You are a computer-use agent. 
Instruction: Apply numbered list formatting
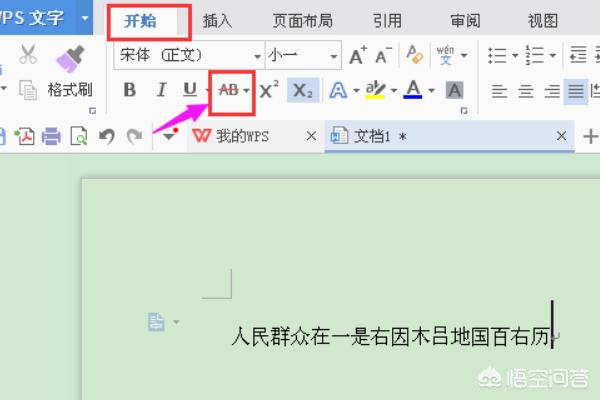pos(535,55)
